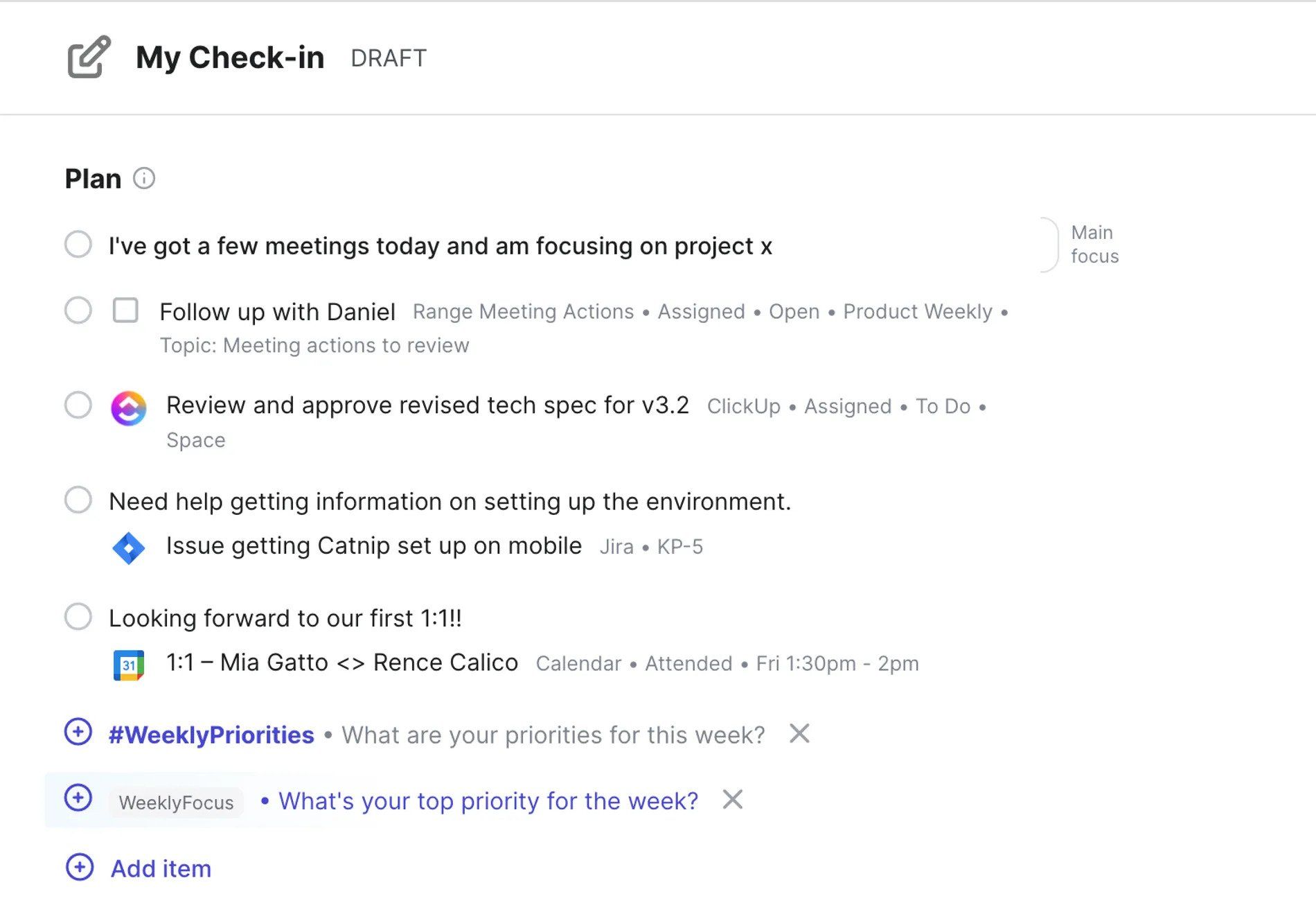Screen dimensions: 1316x912
Task: Dismiss the #WeeklyPriorities prompt
Action: [799, 733]
